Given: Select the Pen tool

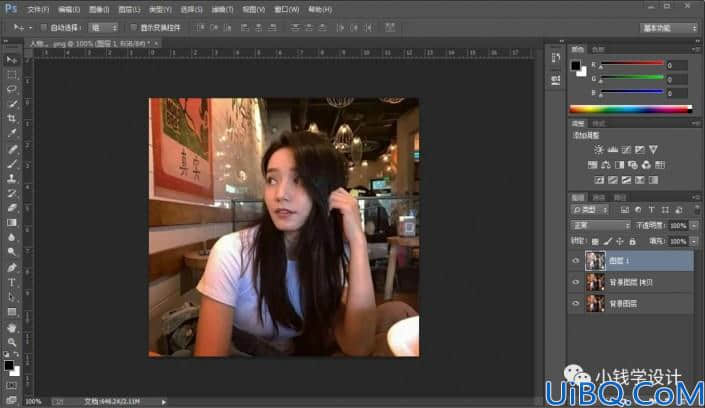Looking at the screenshot, I should tap(12, 268).
